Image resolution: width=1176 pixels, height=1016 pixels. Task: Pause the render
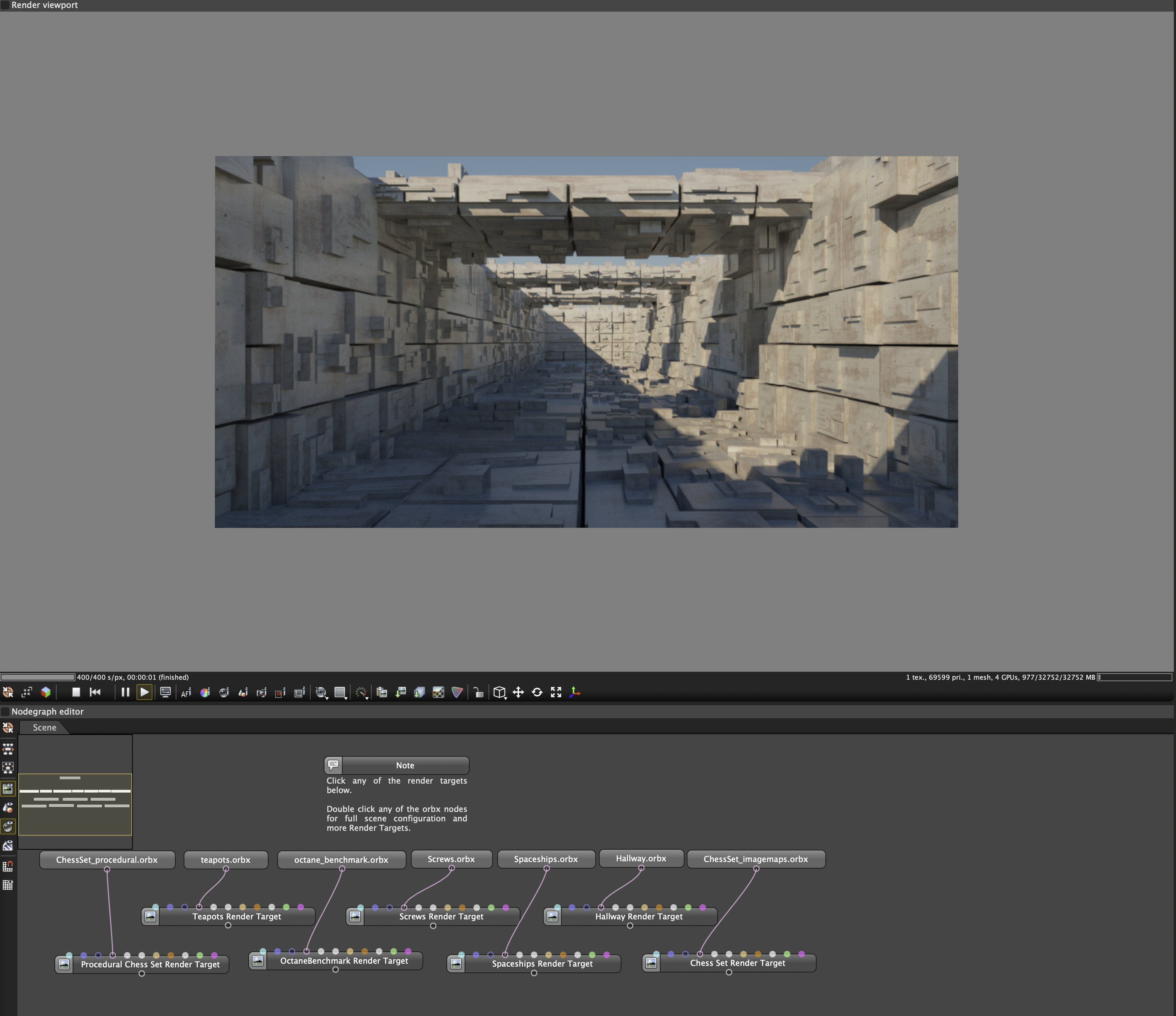tap(126, 692)
